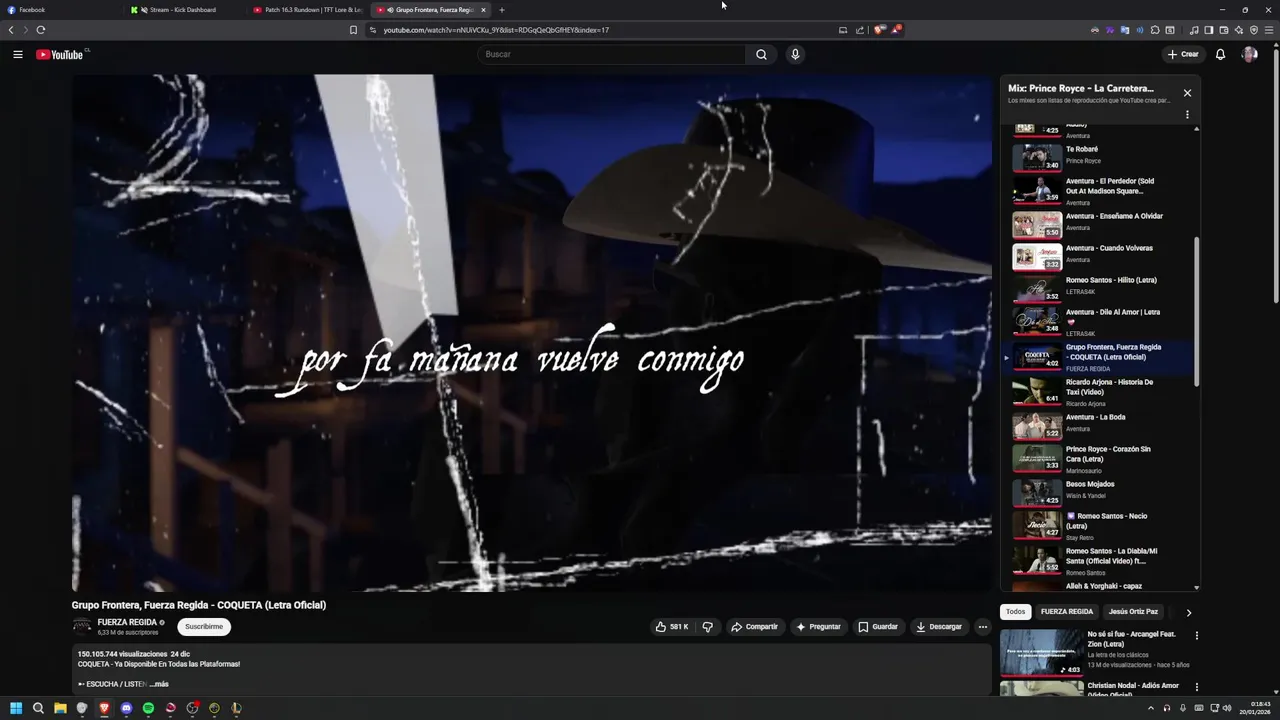Open the notifications bell
The image size is (1280, 720).
[1220, 54]
